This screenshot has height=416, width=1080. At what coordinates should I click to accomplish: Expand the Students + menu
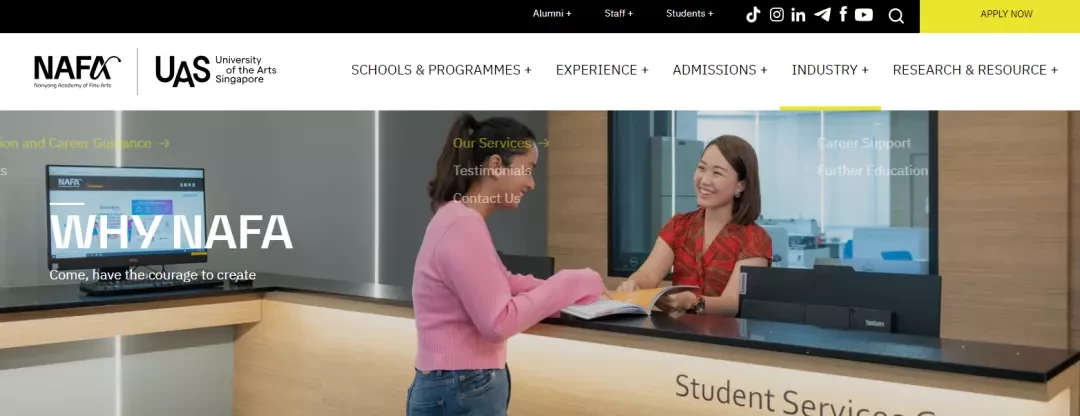click(689, 14)
